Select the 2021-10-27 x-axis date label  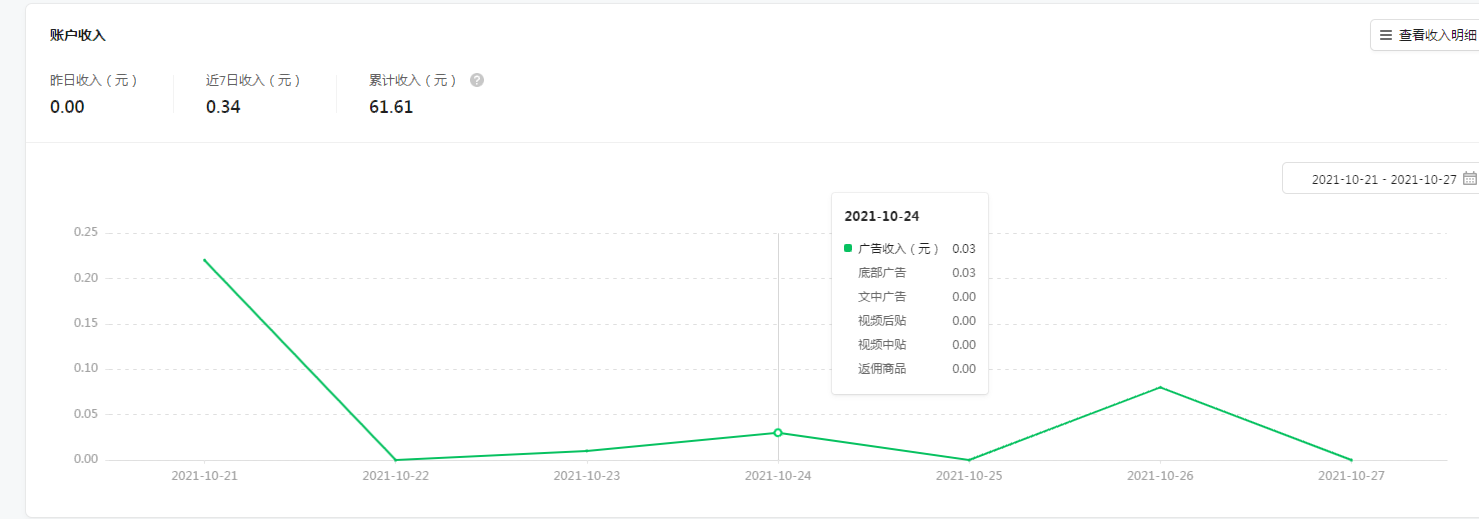[1351, 476]
